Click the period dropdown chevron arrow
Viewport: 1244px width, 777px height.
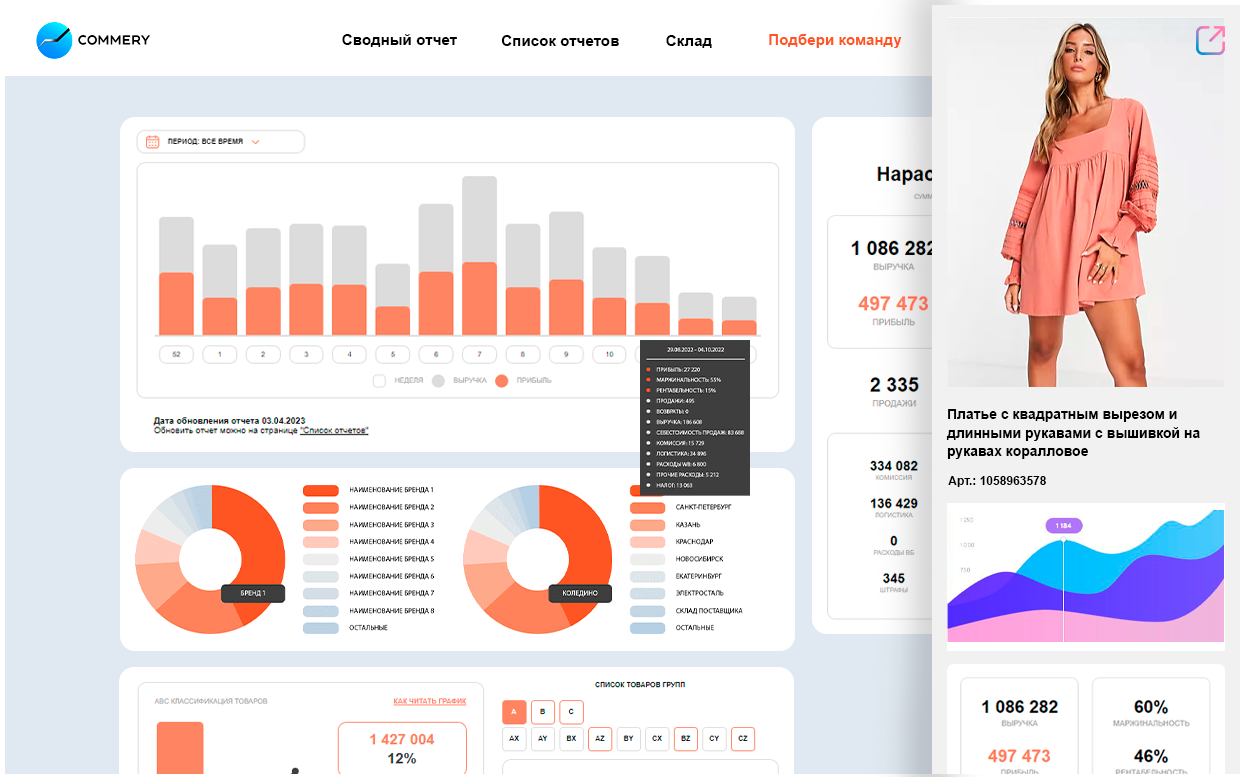(256, 142)
